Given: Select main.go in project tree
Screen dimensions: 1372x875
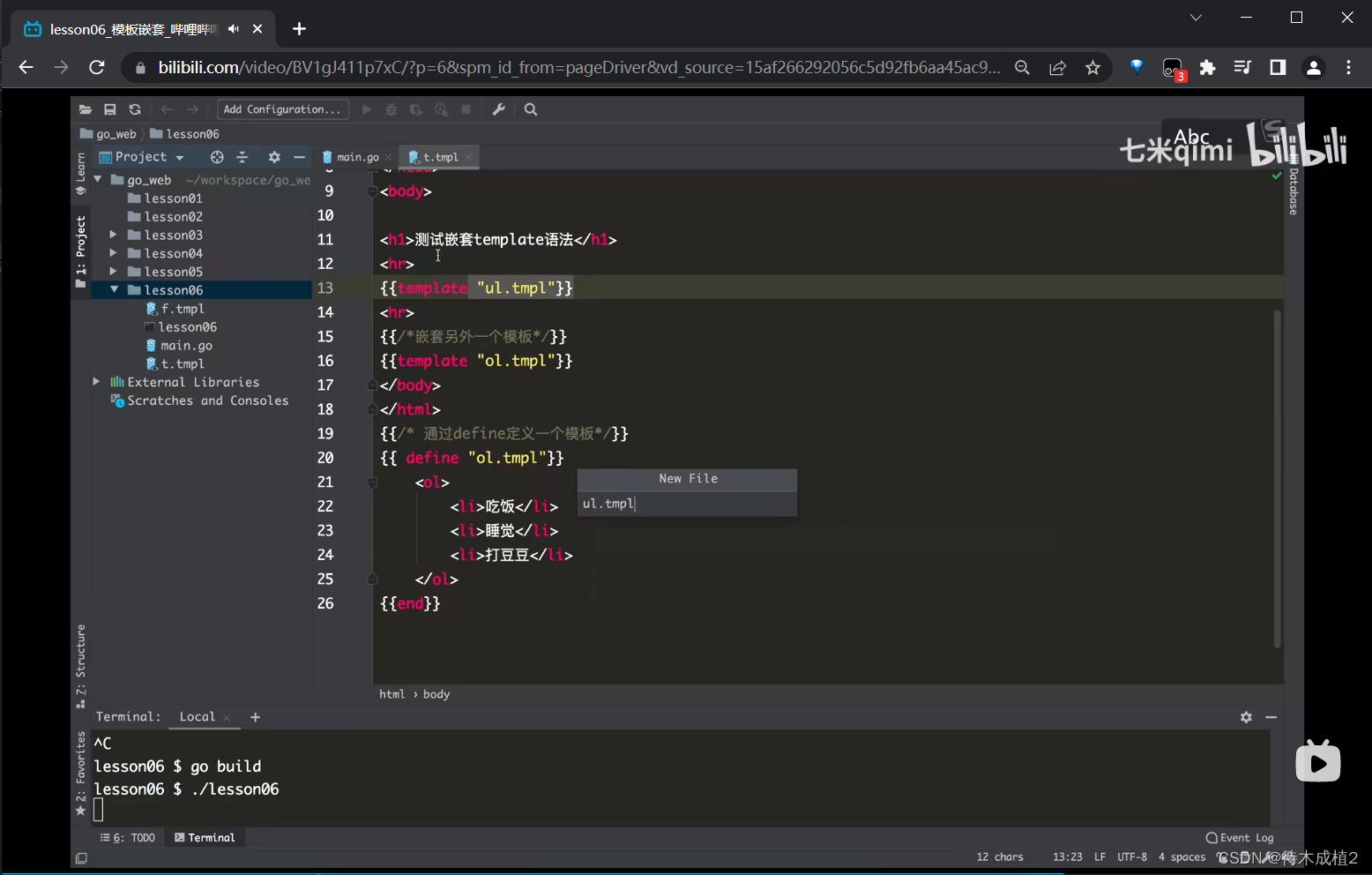Looking at the screenshot, I should (x=179, y=346).
